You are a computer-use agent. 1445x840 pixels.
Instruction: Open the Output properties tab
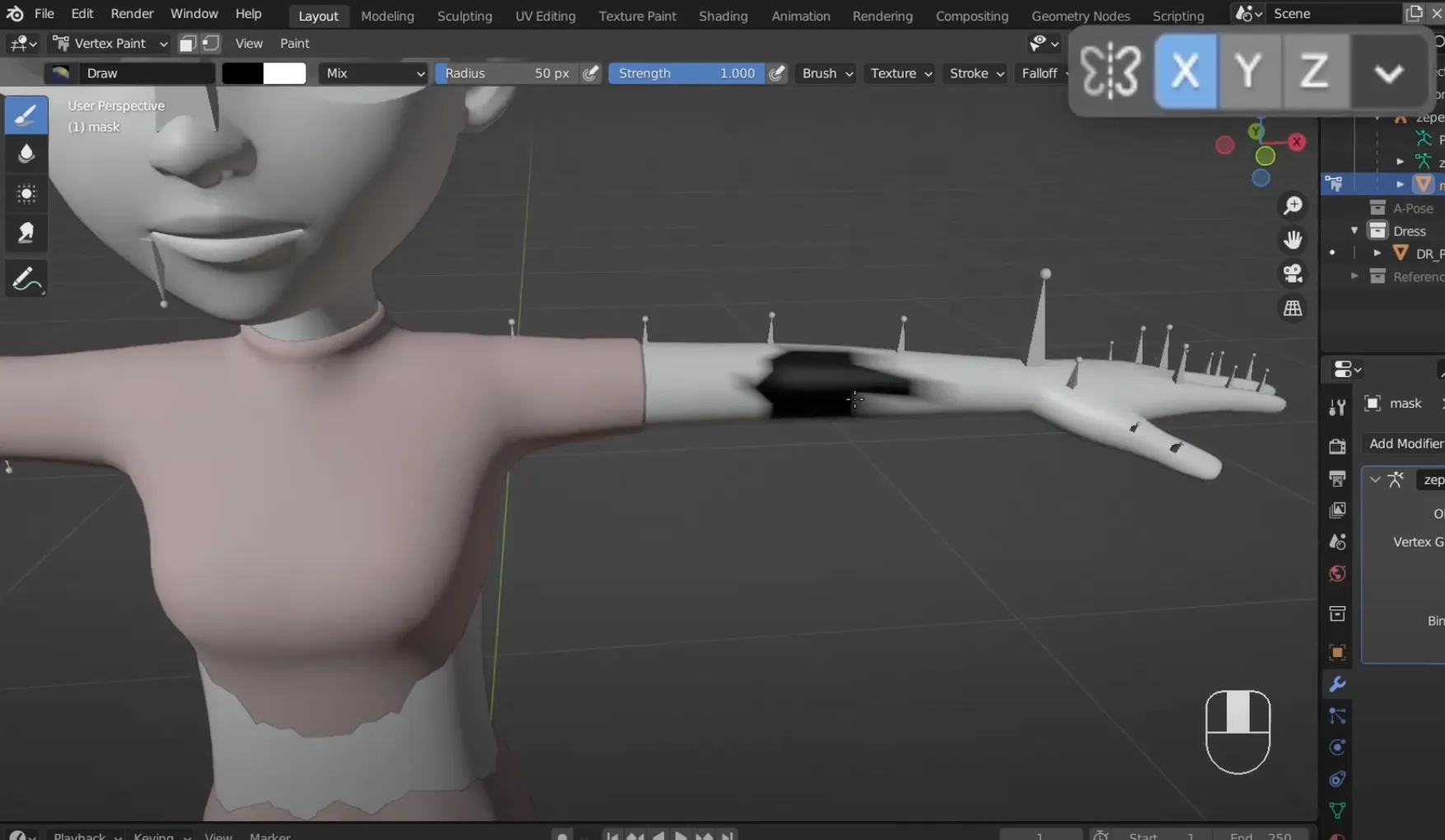click(x=1337, y=478)
